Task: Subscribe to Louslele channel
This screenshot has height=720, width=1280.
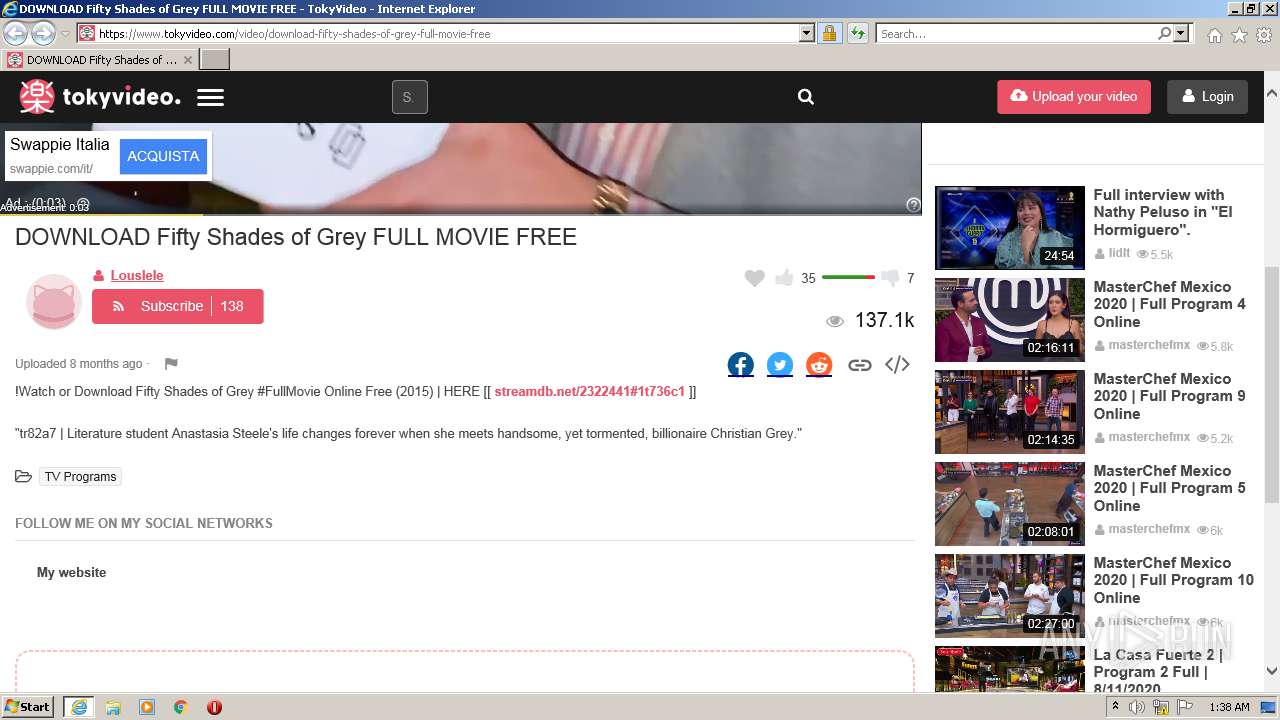Action: click(x=178, y=306)
